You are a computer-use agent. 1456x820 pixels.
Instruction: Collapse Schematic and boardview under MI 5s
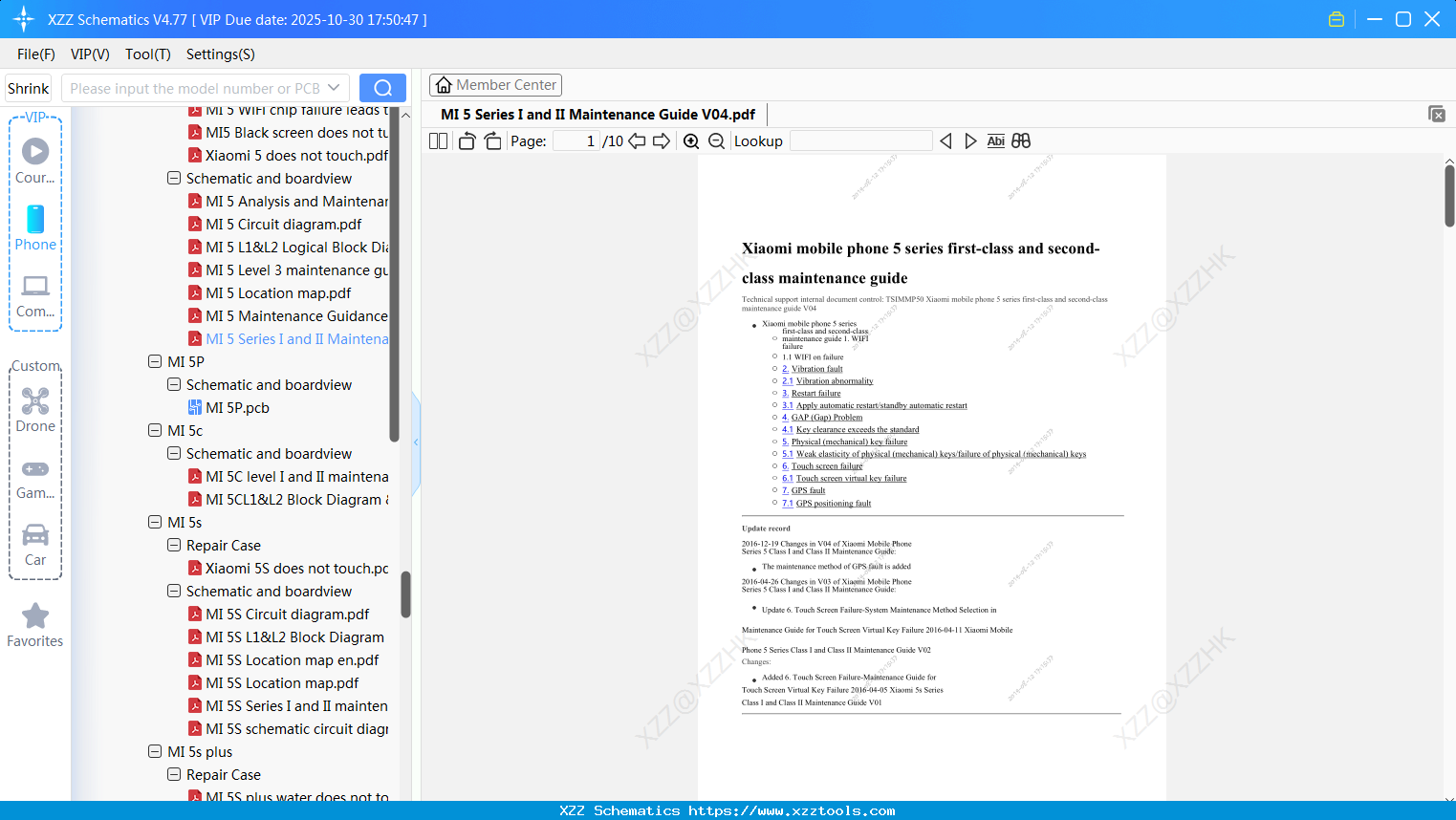(x=174, y=592)
